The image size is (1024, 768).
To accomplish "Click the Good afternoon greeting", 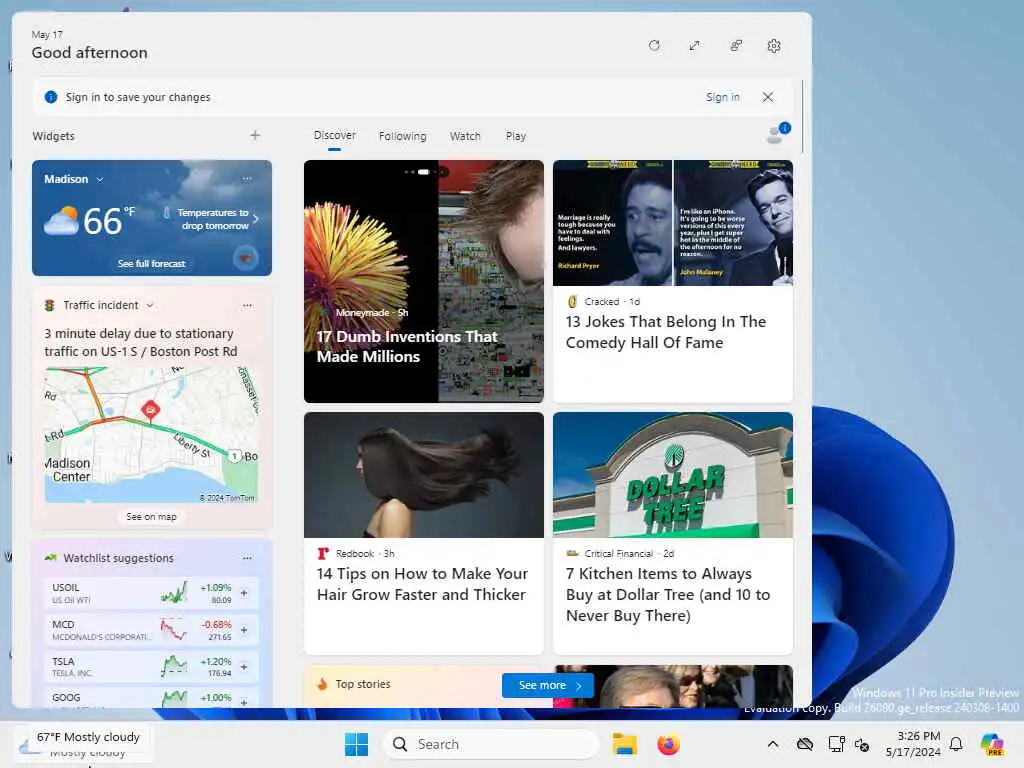I will tap(89, 53).
